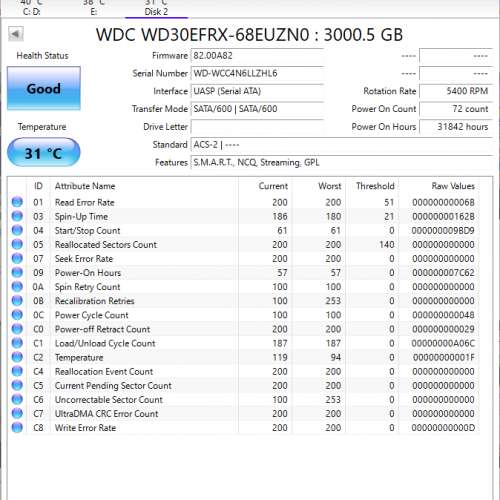Click the empty Drive Letter field
This screenshot has width=500, height=500.
(x=257, y=127)
